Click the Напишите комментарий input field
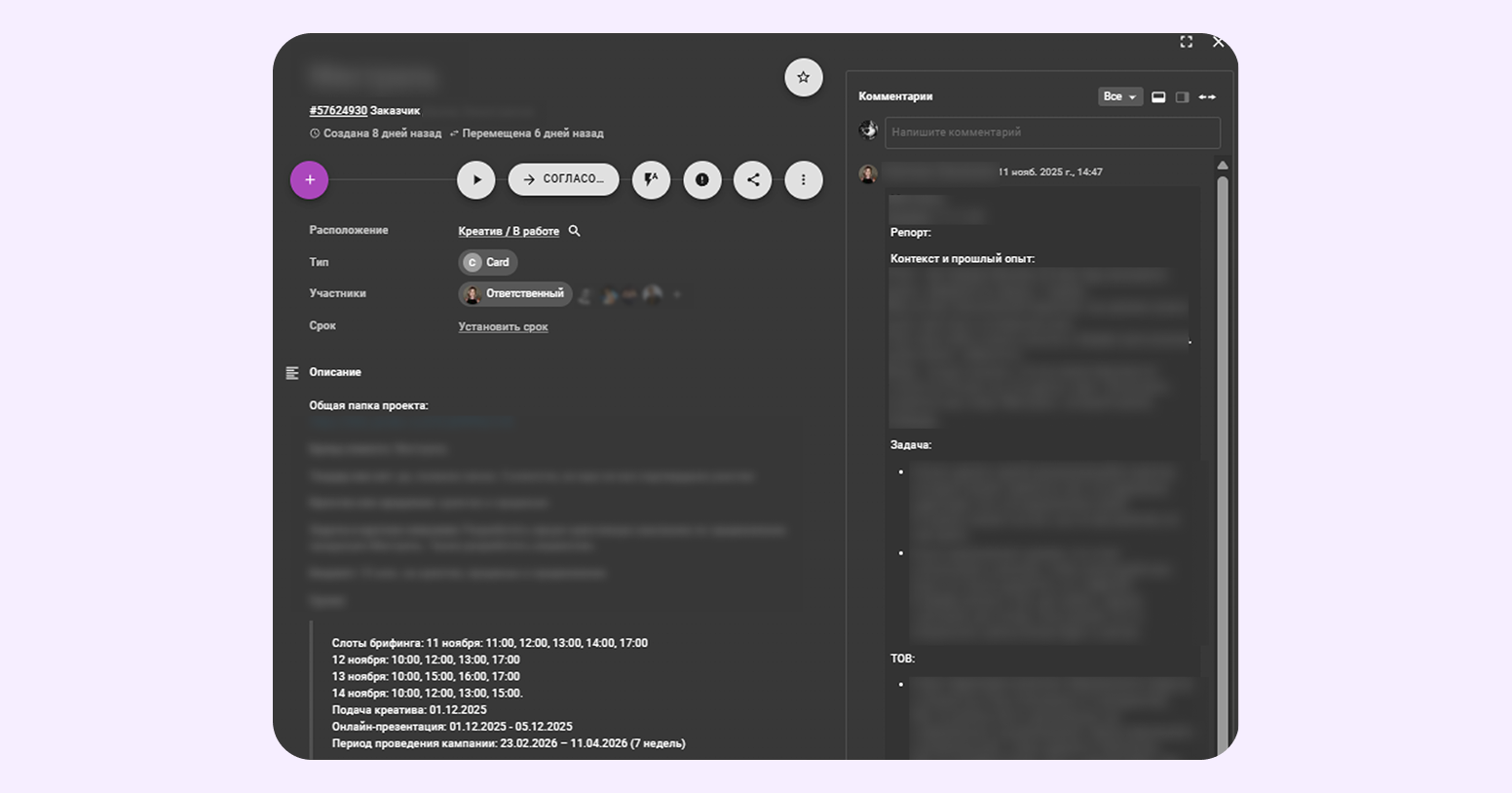This screenshot has width=1512, height=793. pyautogui.click(x=1051, y=132)
